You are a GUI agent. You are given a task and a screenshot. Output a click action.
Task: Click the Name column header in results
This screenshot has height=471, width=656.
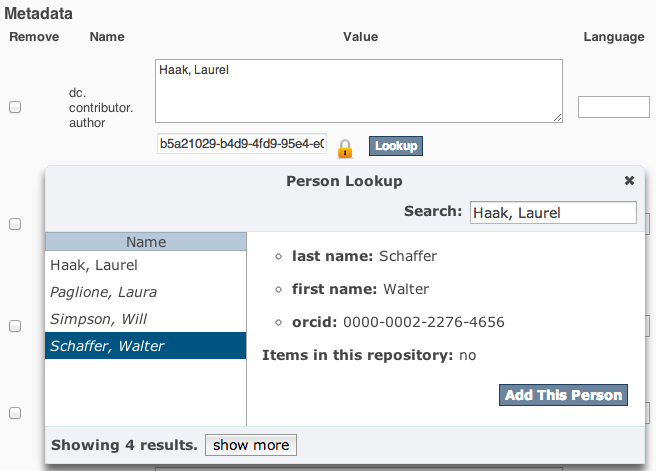[146, 242]
